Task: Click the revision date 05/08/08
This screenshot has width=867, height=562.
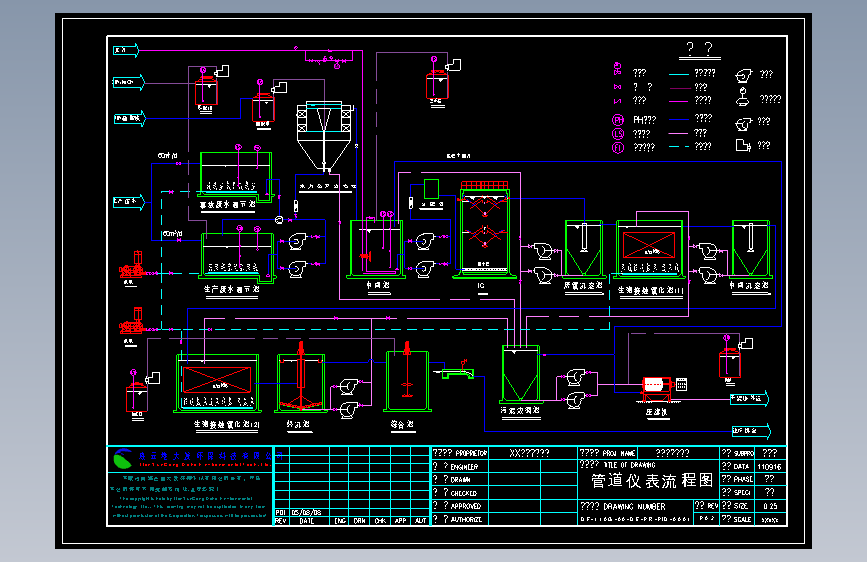Action: click(x=306, y=512)
